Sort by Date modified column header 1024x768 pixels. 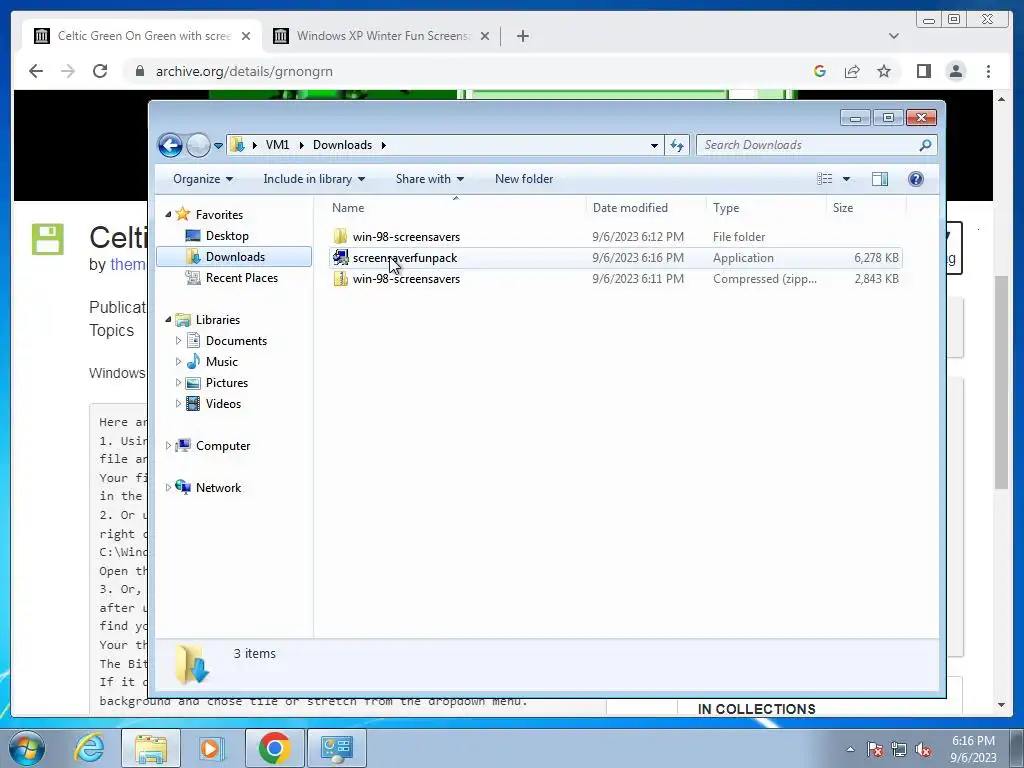tap(646, 208)
